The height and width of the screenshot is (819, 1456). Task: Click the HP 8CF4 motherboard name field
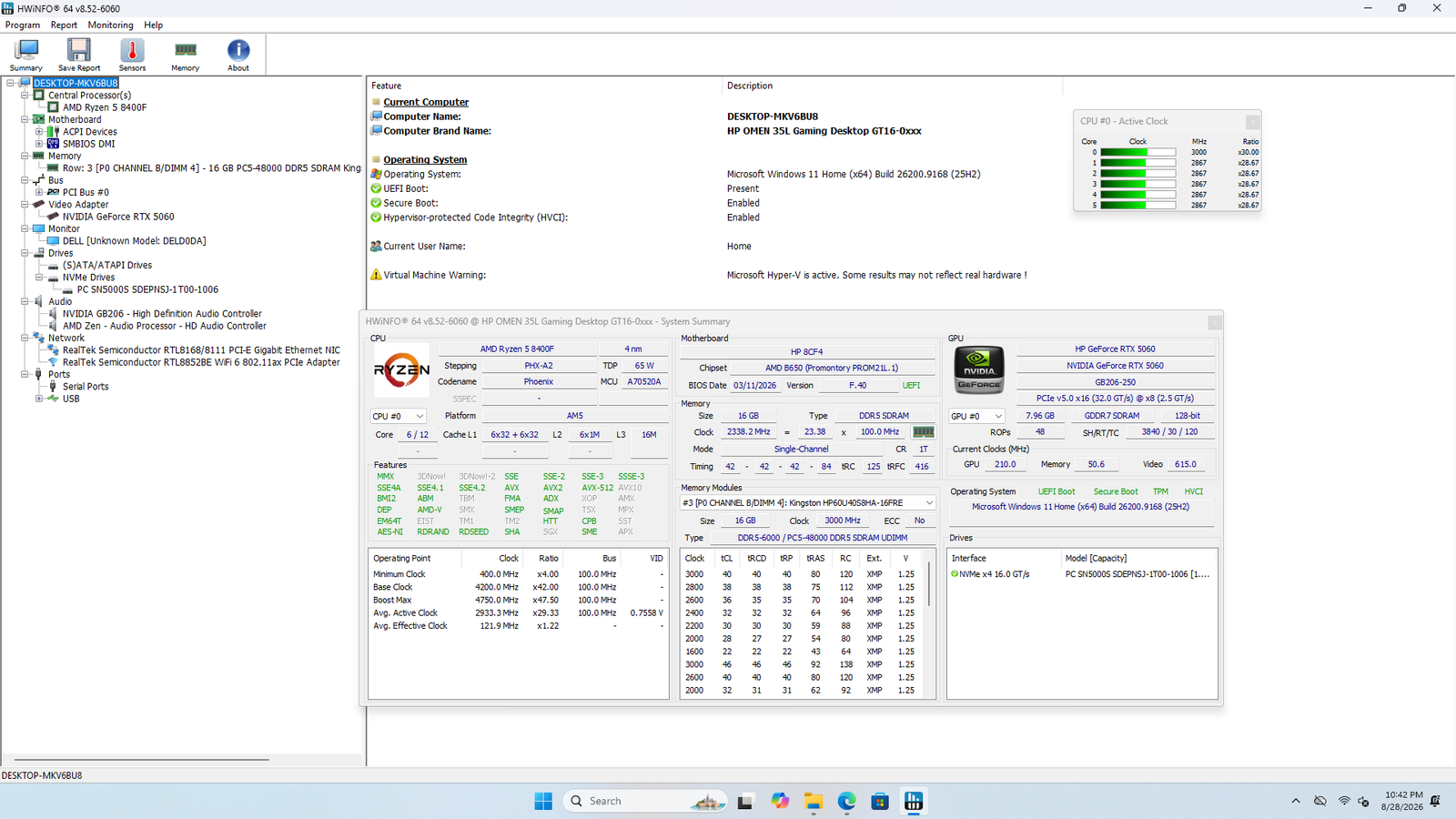tap(806, 352)
